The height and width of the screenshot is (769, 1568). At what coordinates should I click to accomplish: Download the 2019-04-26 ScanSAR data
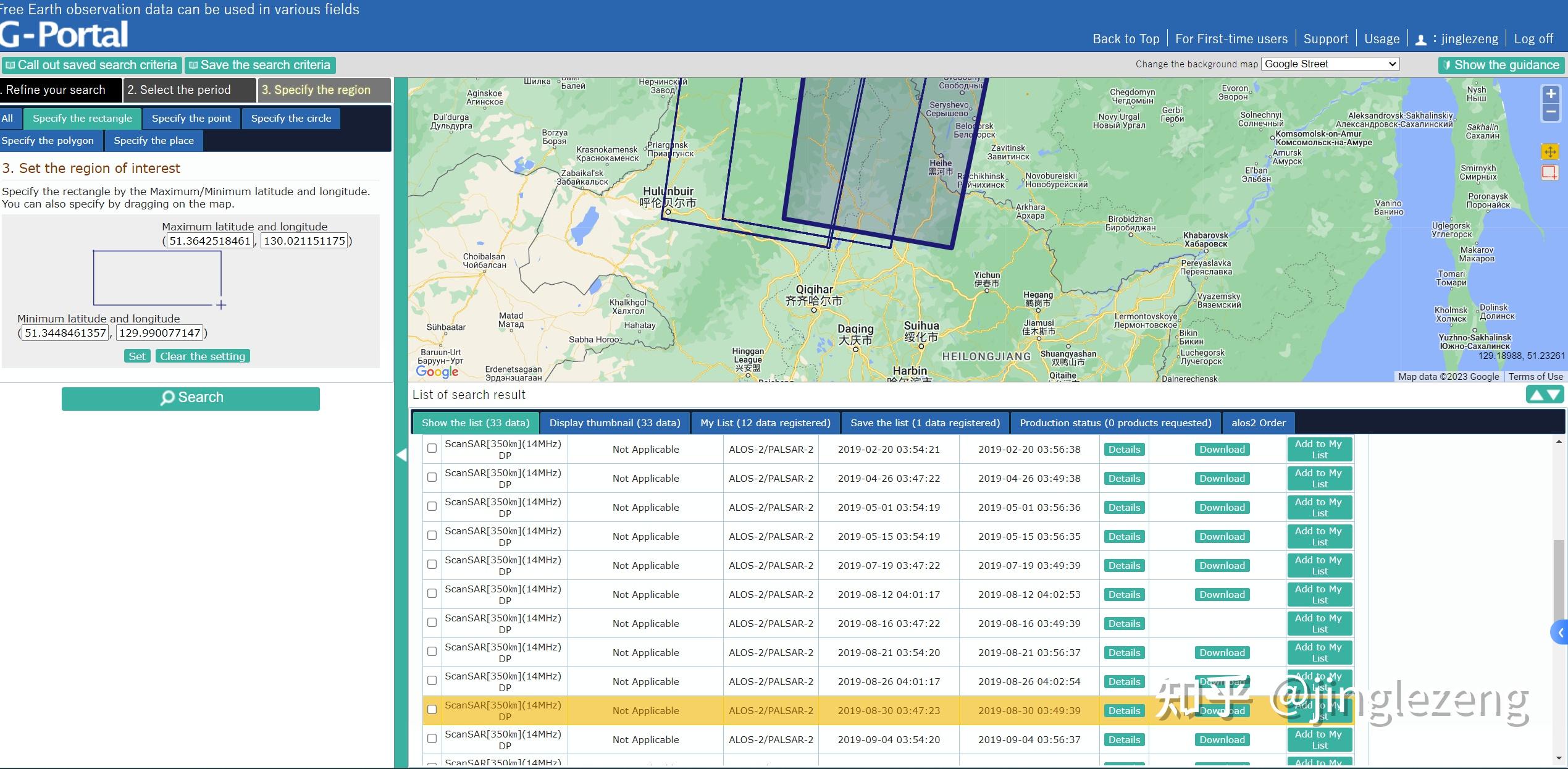pyautogui.click(x=1222, y=479)
